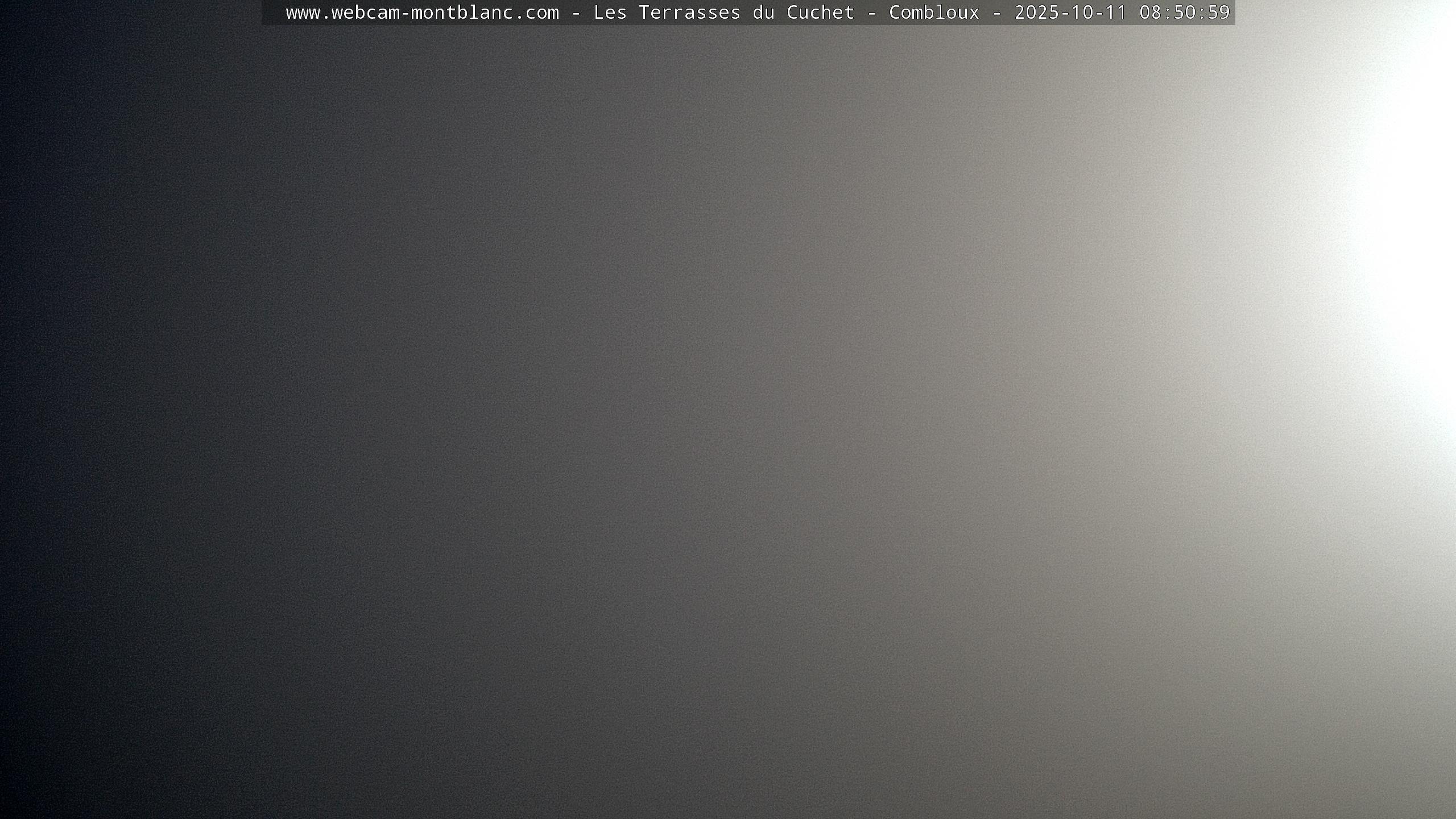The height and width of the screenshot is (819, 1456).
Task: Click the word "du" in the overlay
Action: click(763, 13)
